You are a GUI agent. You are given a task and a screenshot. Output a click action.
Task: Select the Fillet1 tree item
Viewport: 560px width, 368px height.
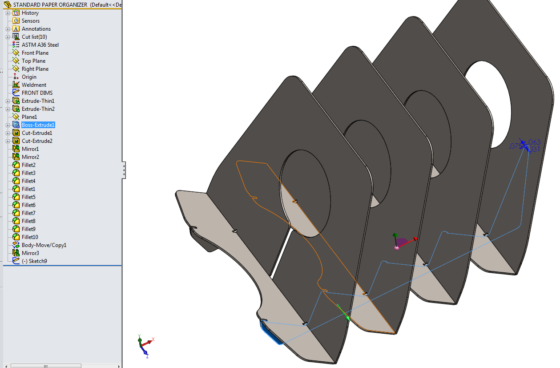24,189
